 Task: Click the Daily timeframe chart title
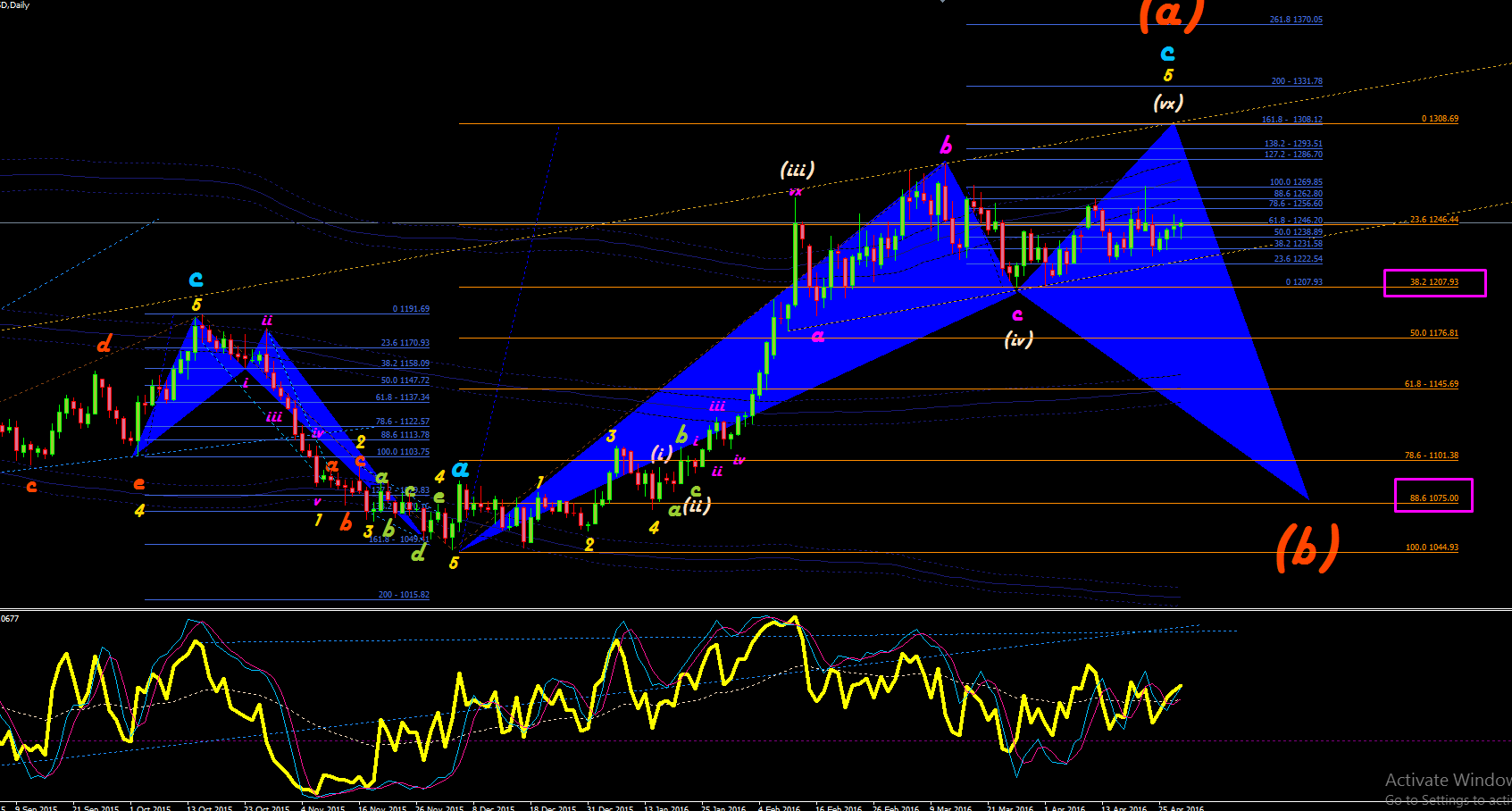tap(15, 5)
